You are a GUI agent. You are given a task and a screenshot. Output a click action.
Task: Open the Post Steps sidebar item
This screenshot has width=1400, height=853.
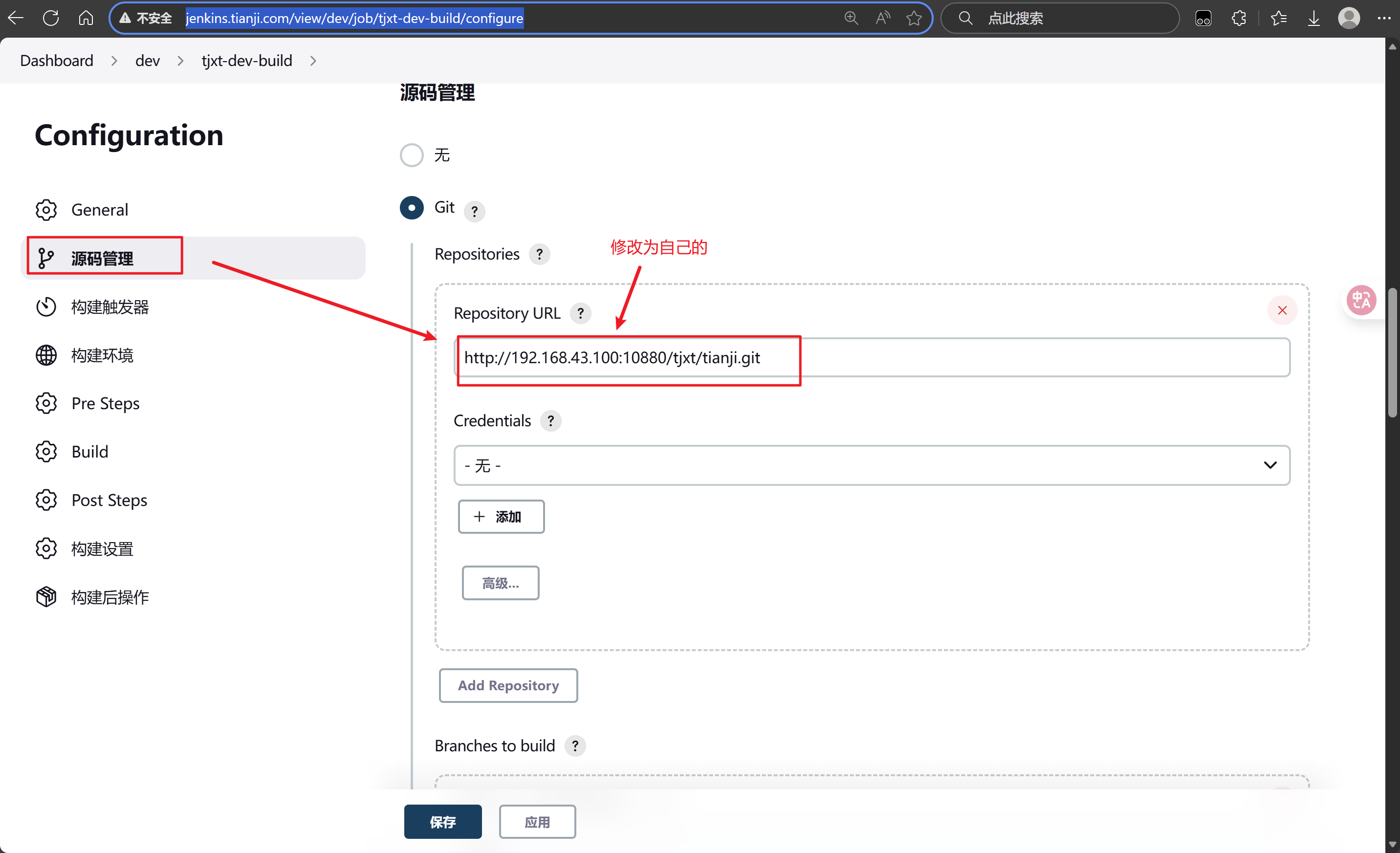pyautogui.click(x=109, y=500)
